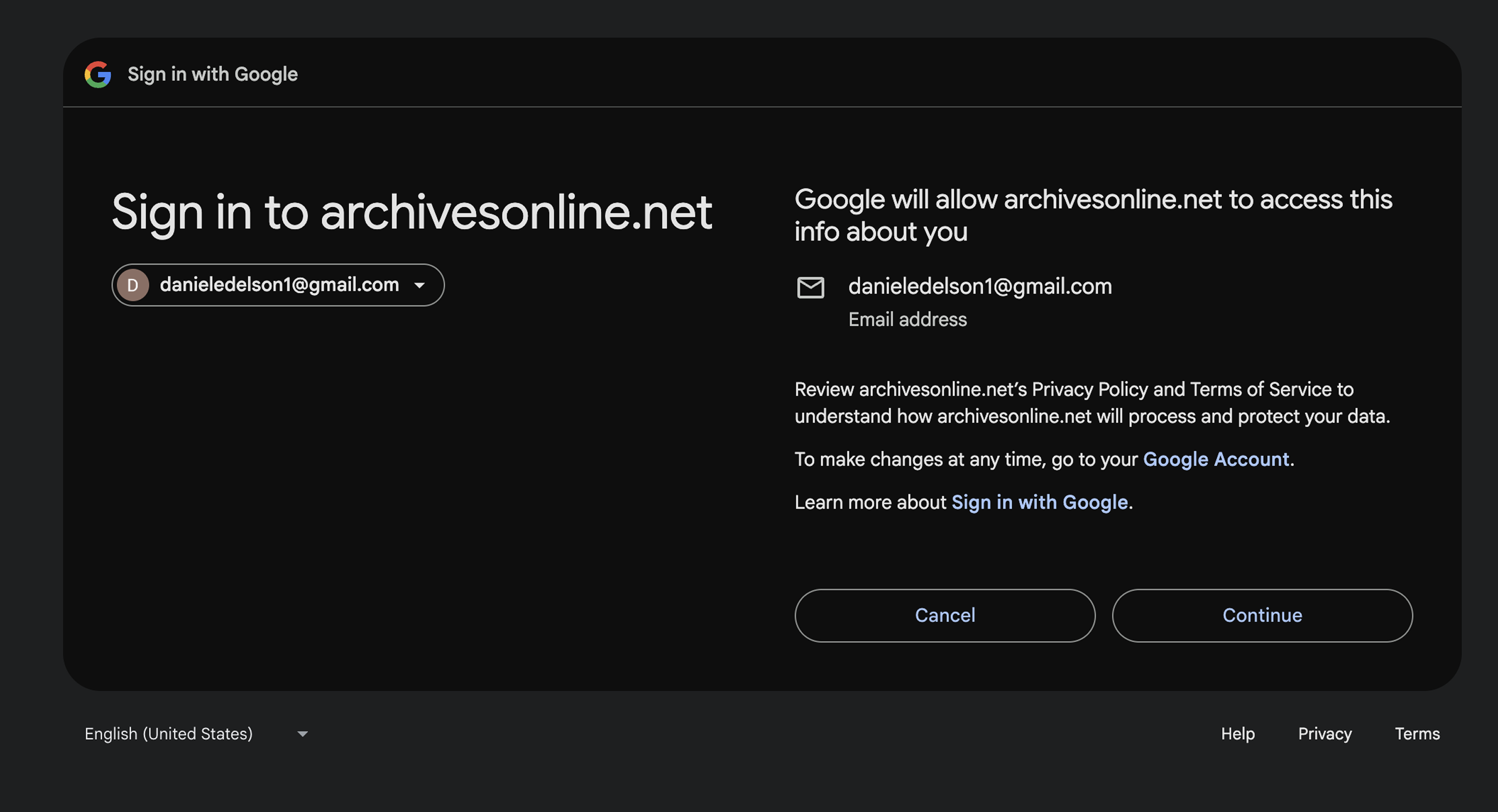Viewport: 1498px width, 812px height.
Task: Follow the Sign in with Google link
Action: tap(1040, 502)
